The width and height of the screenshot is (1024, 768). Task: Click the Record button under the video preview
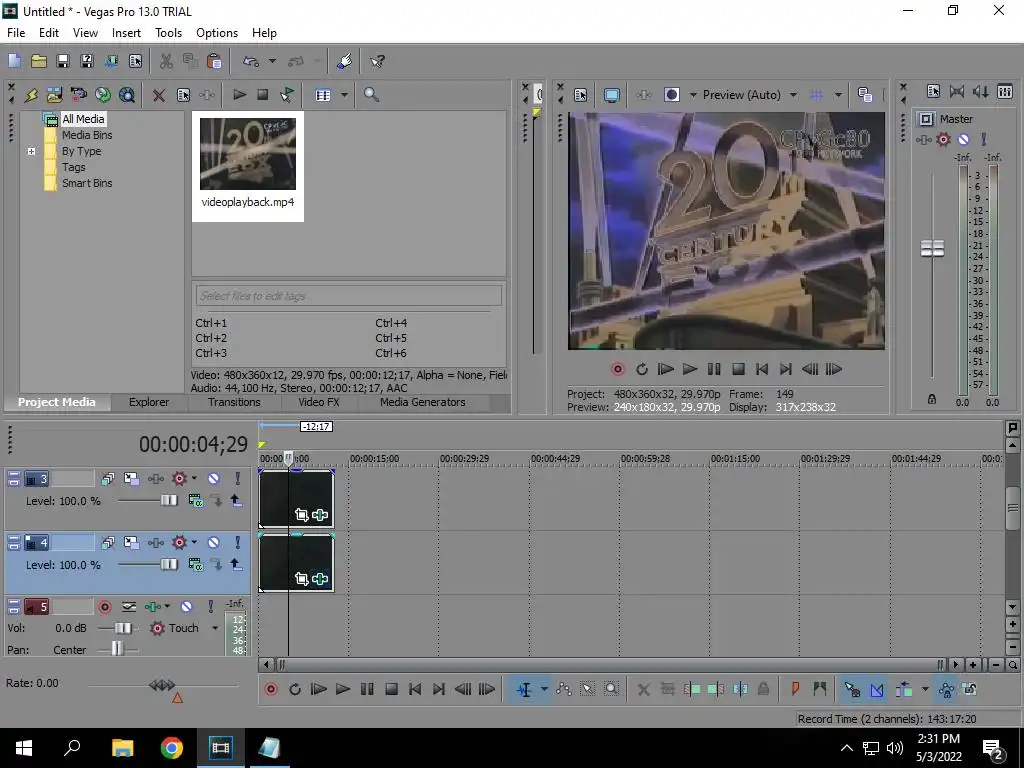coord(617,369)
